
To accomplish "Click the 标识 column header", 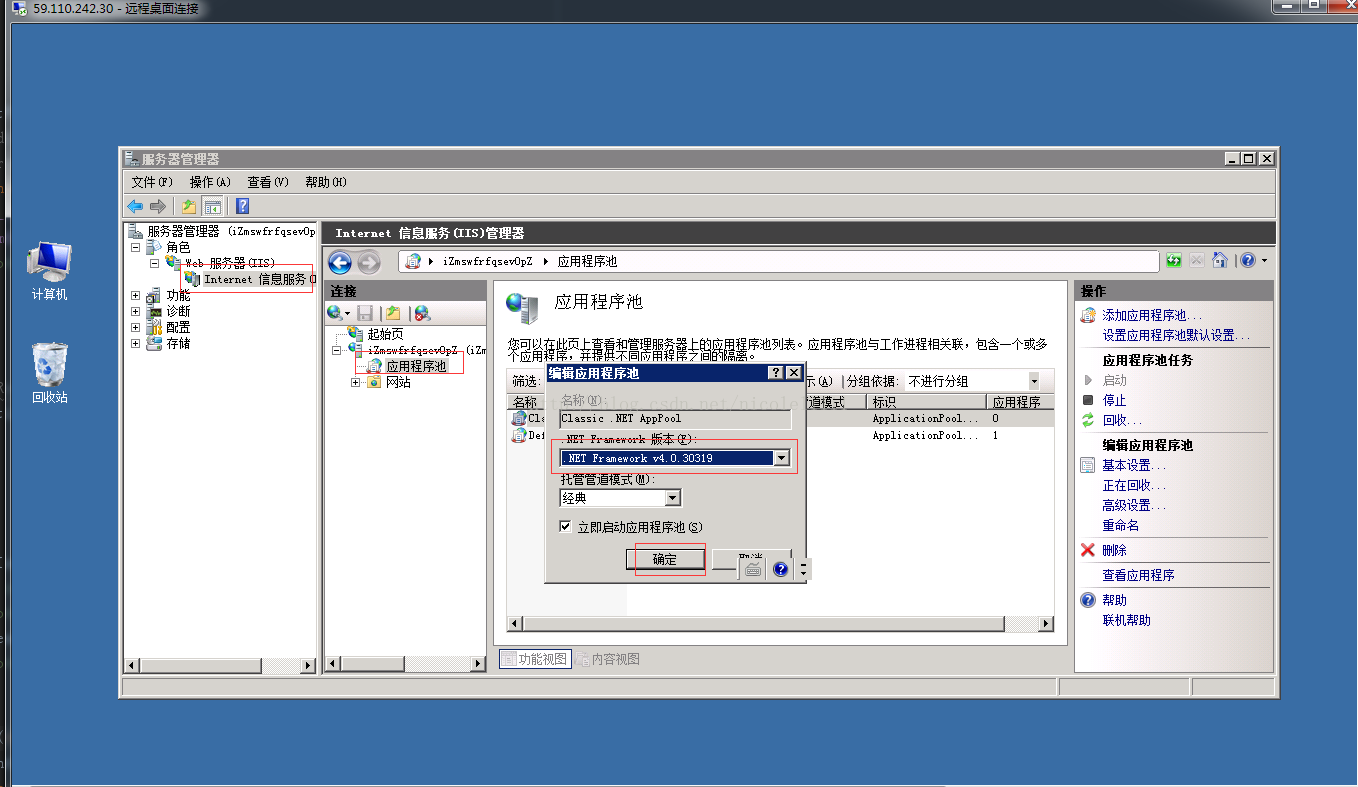I will (926, 402).
